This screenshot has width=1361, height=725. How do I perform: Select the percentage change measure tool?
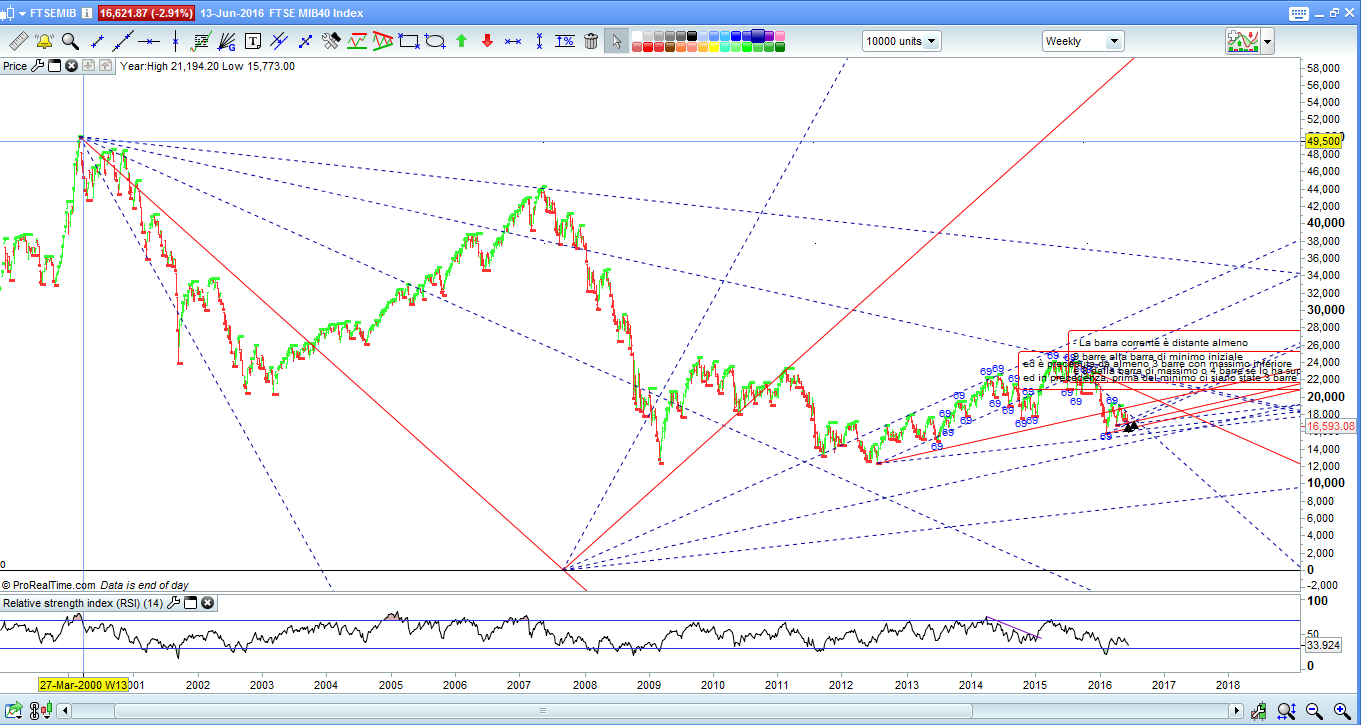(x=565, y=41)
